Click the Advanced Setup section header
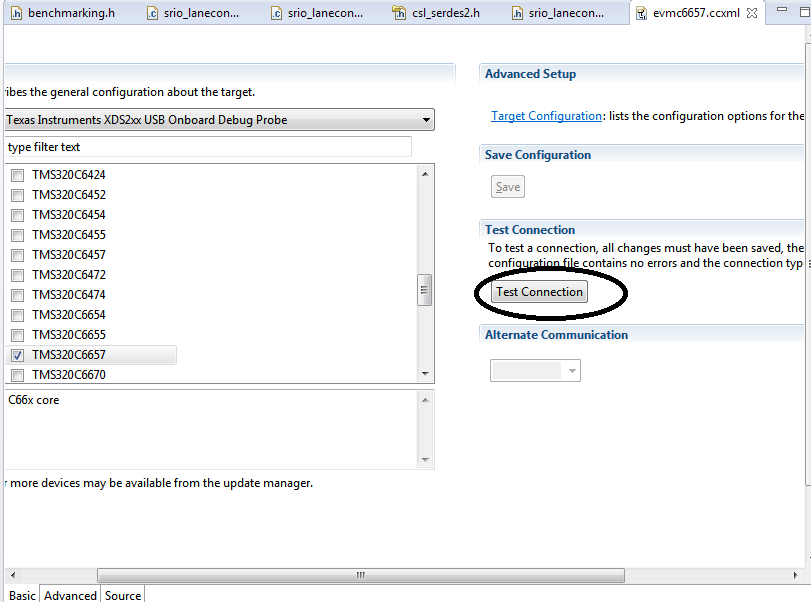The width and height of the screenshot is (811, 602). (530, 74)
